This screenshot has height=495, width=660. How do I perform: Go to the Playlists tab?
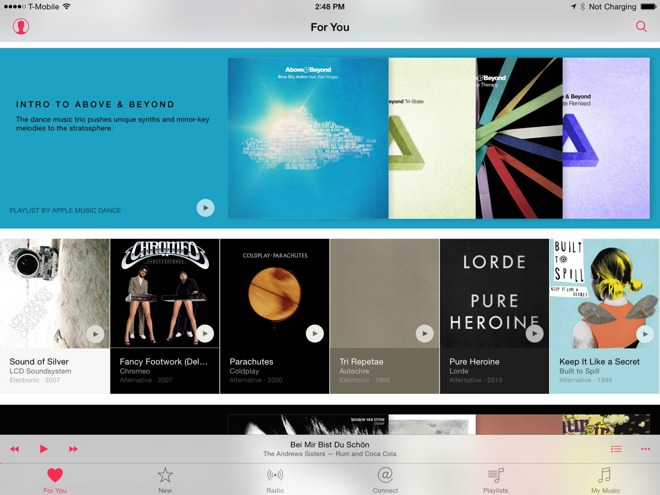495,480
